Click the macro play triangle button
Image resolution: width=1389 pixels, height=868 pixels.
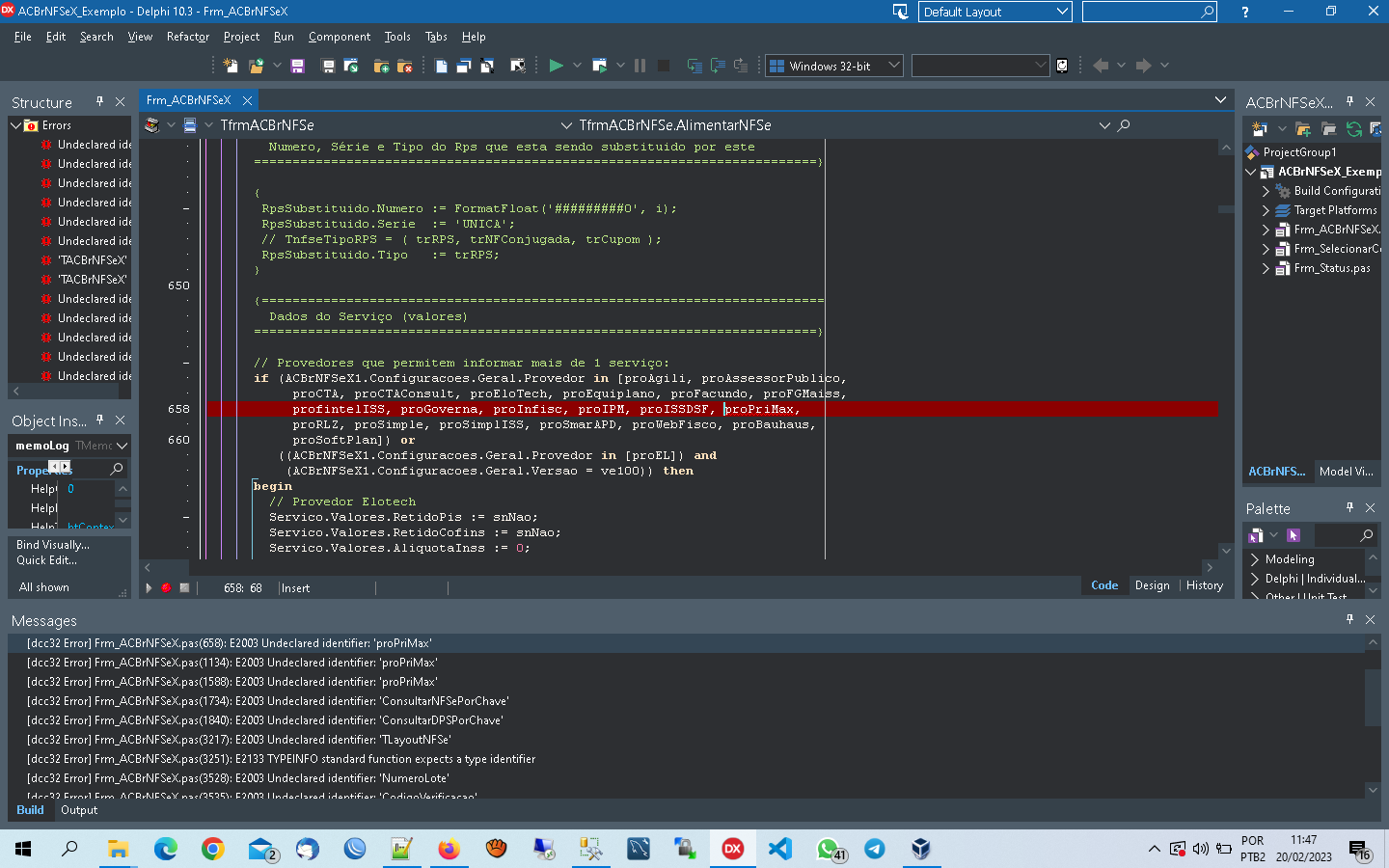[149, 587]
